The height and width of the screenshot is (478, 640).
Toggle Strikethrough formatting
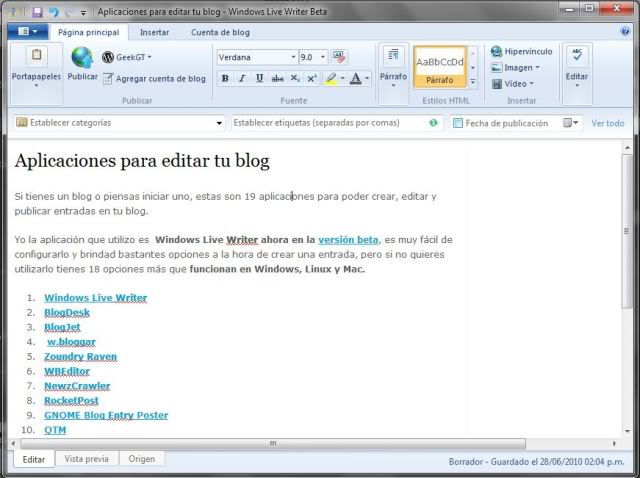(x=278, y=78)
